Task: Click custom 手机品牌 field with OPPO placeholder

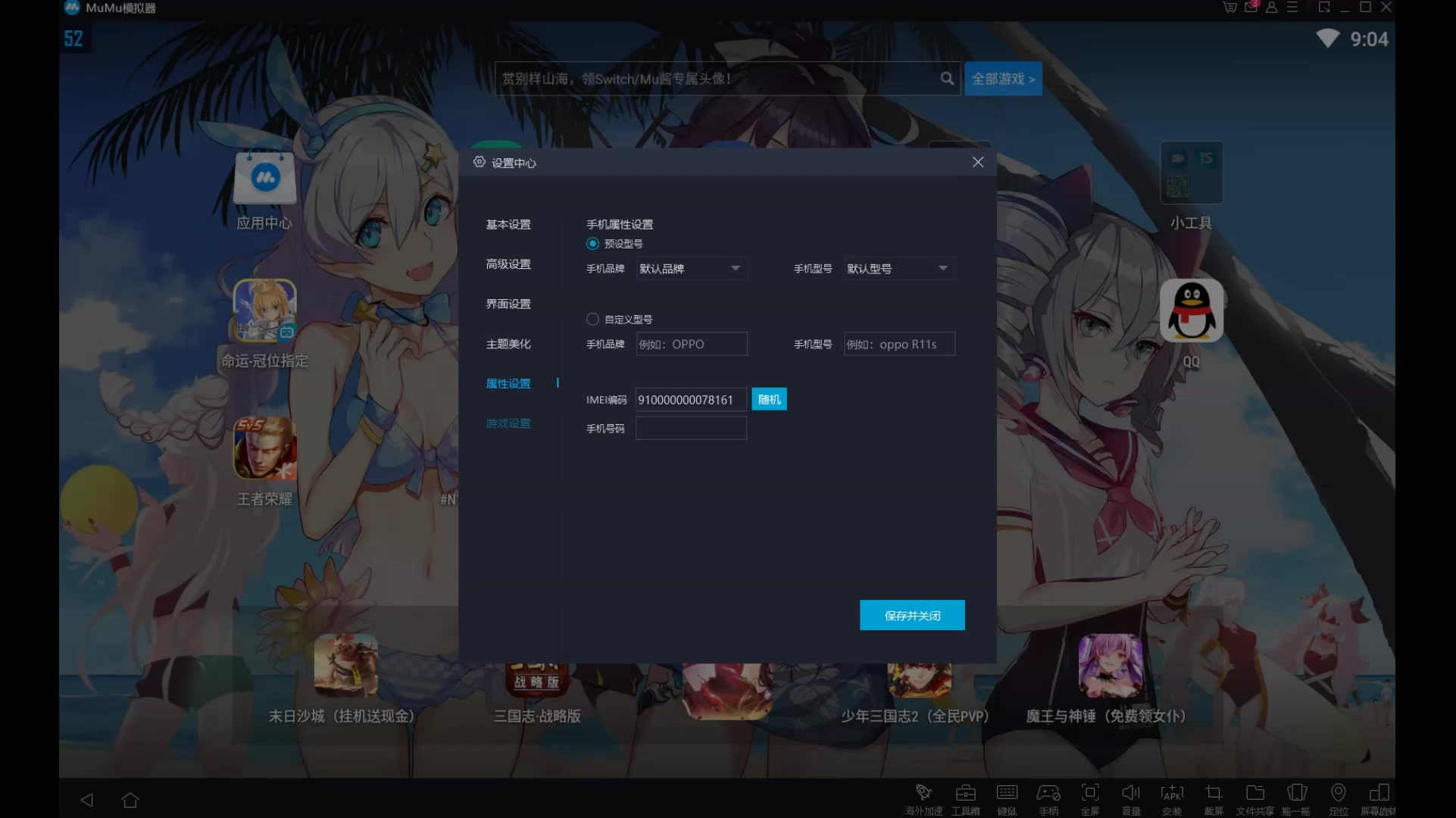Action: point(692,344)
